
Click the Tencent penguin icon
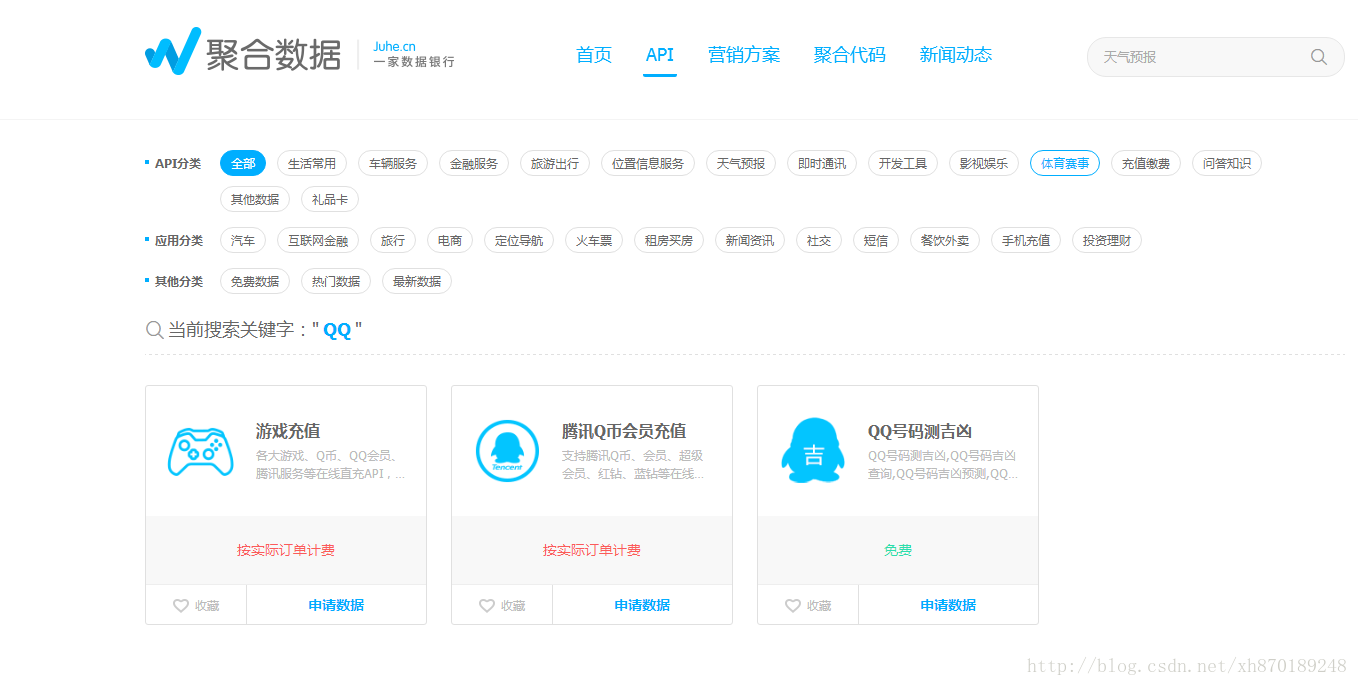pyautogui.click(x=507, y=451)
